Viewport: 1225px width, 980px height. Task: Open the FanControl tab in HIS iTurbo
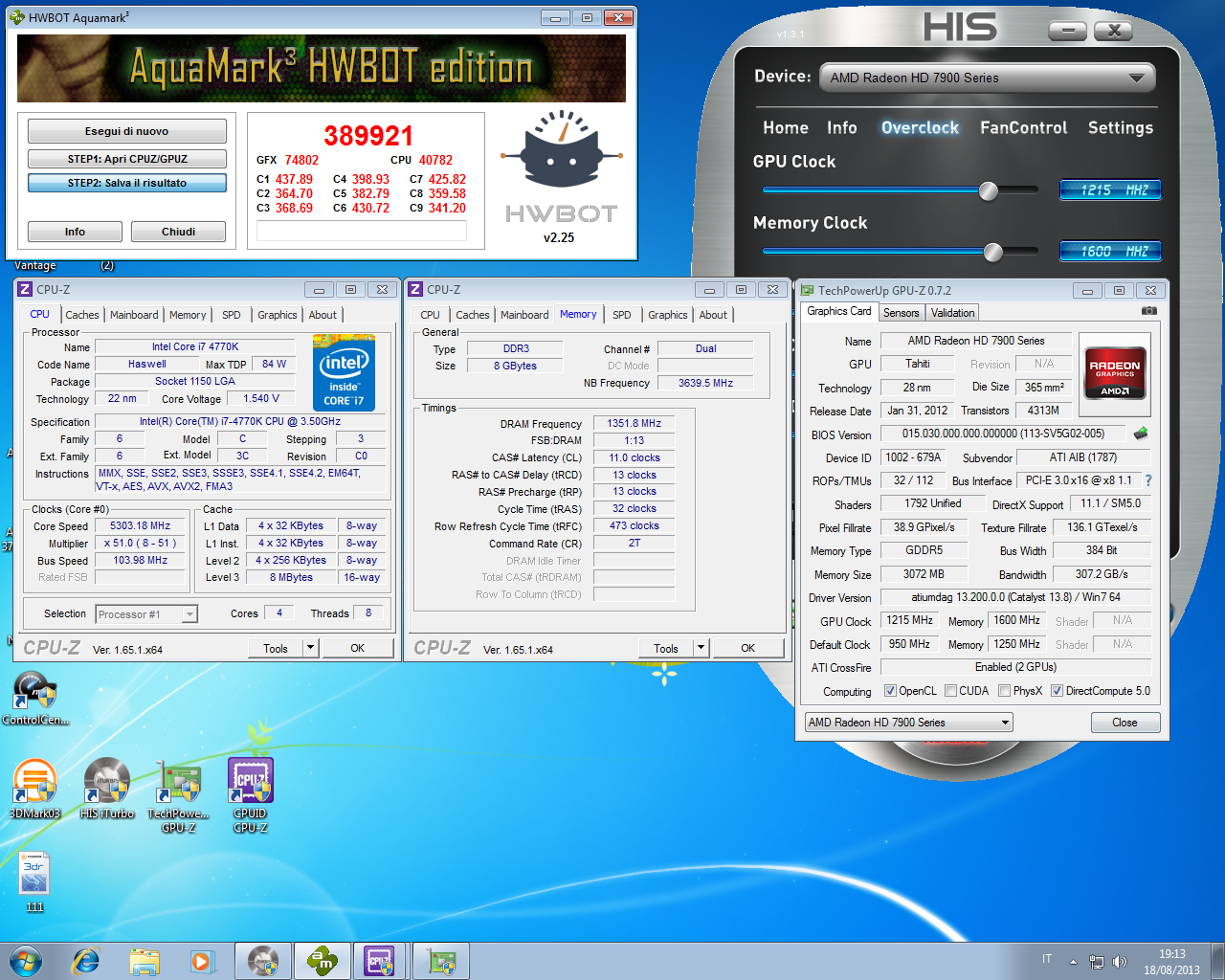pyautogui.click(x=1023, y=127)
